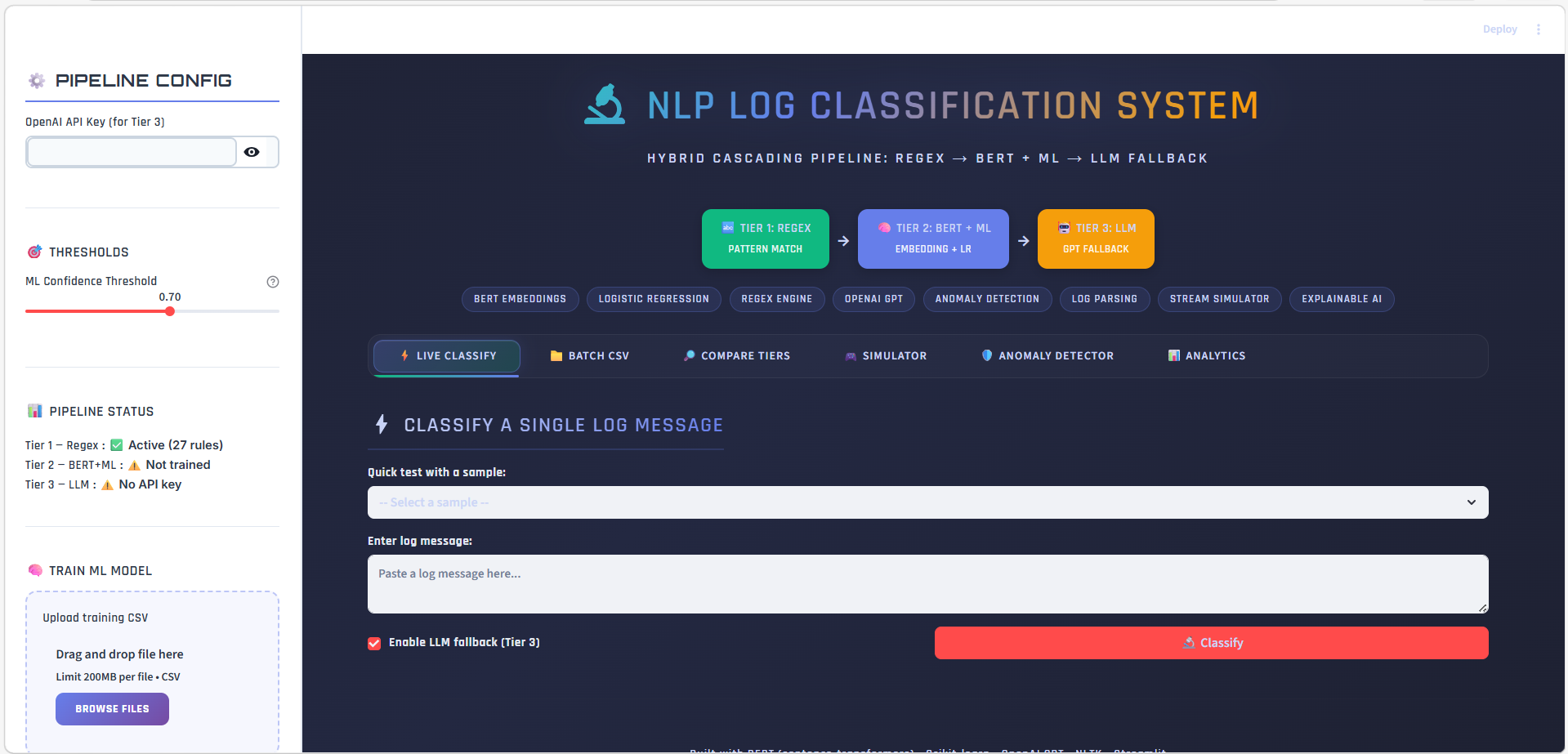Click the Tier 2: BERT + ML stage card
1568x754 pixels.
933,239
